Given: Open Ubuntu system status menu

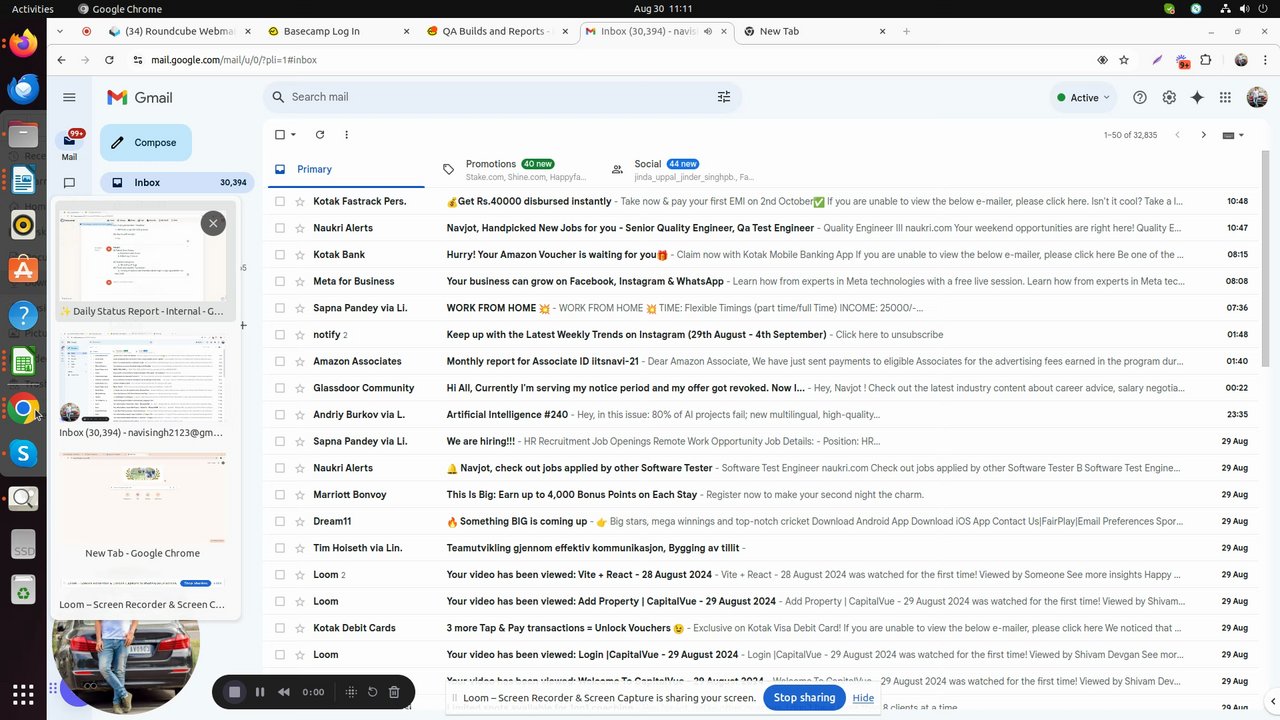Looking at the screenshot, I should point(1246,9).
